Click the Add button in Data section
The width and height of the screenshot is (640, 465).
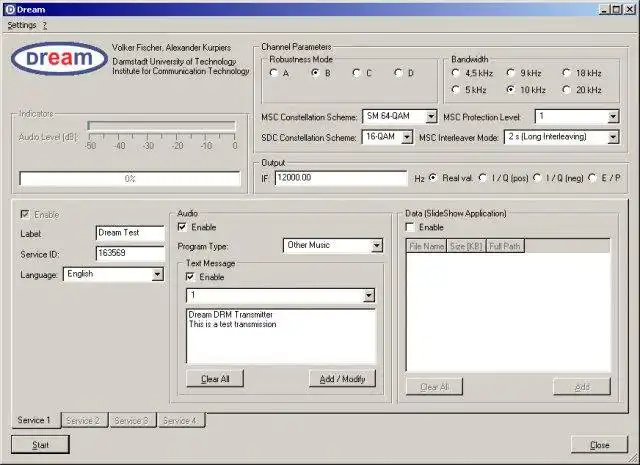[582, 387]
